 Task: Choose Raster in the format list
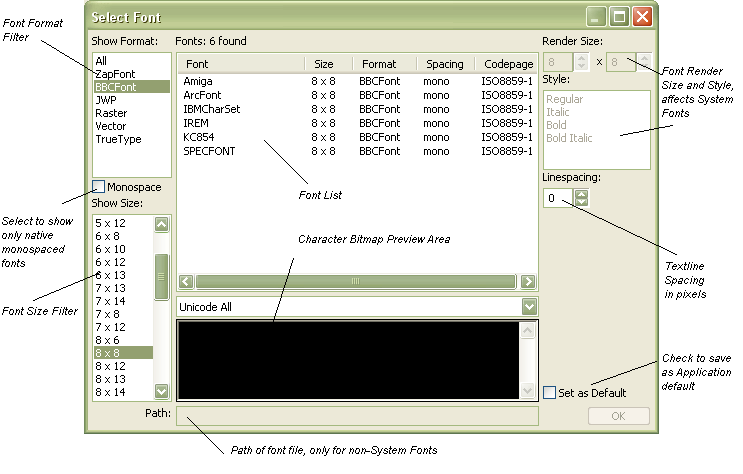point(111,113)
